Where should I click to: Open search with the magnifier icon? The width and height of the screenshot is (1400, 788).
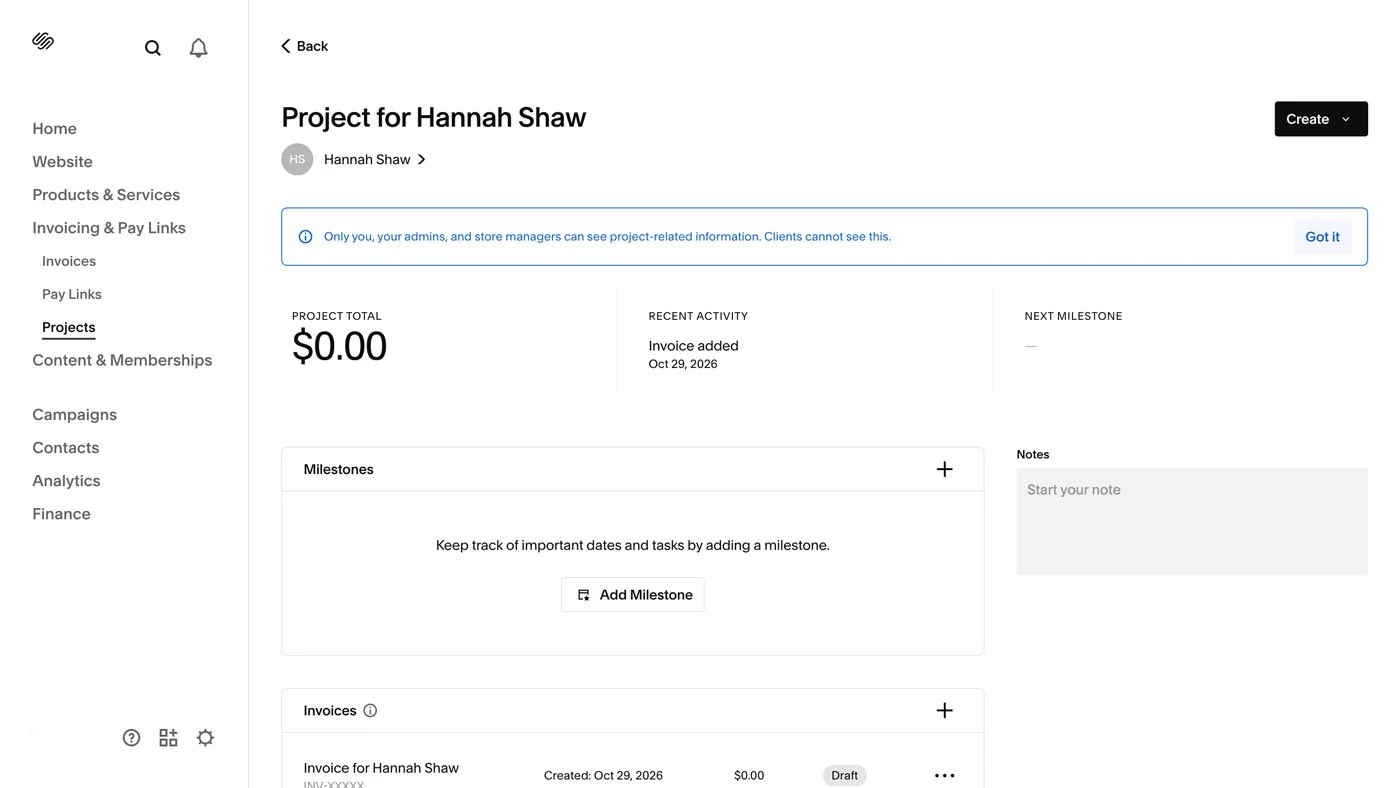click(x=153, y=48)
